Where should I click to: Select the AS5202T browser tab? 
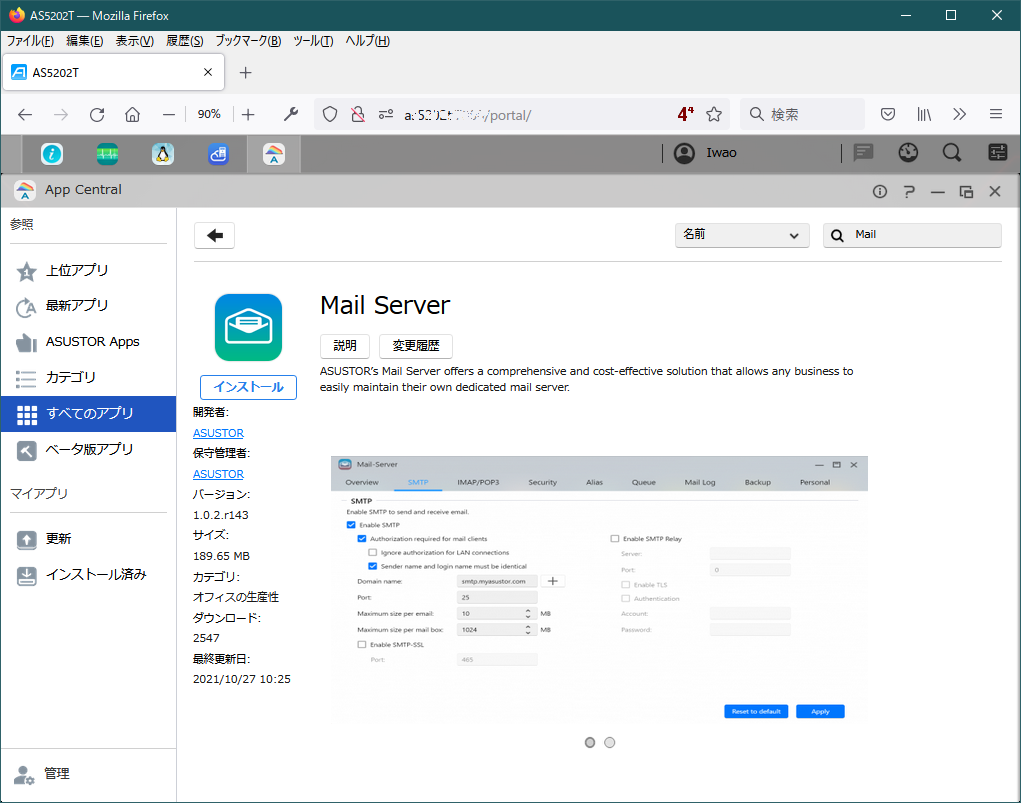point(113,72)
